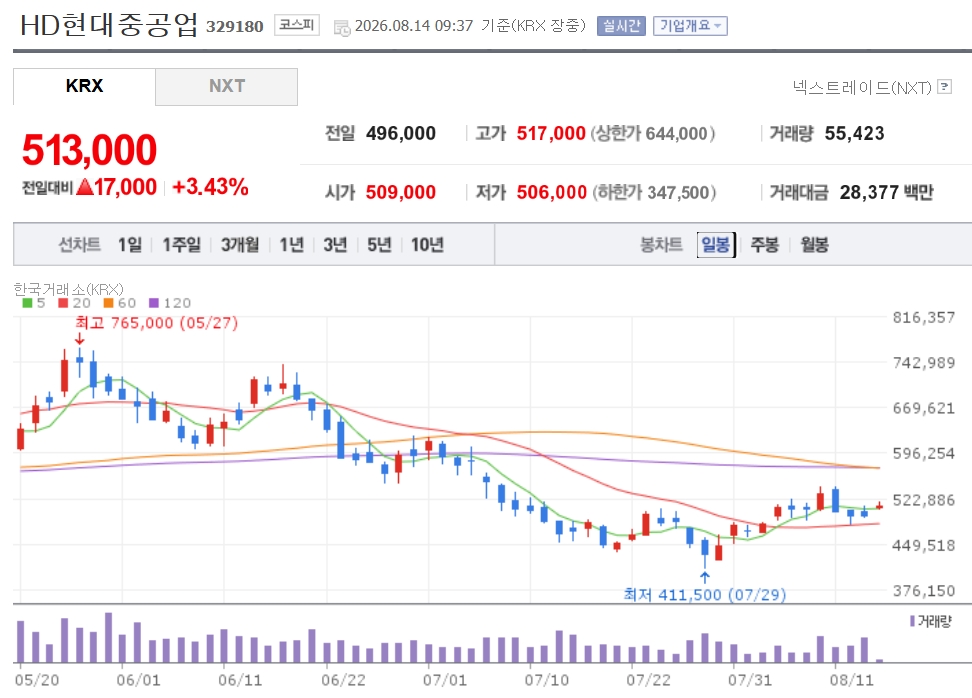Screen dimensions: 972x698
Task: Click the 저가 506,000 value
Action: pos(552,192)
